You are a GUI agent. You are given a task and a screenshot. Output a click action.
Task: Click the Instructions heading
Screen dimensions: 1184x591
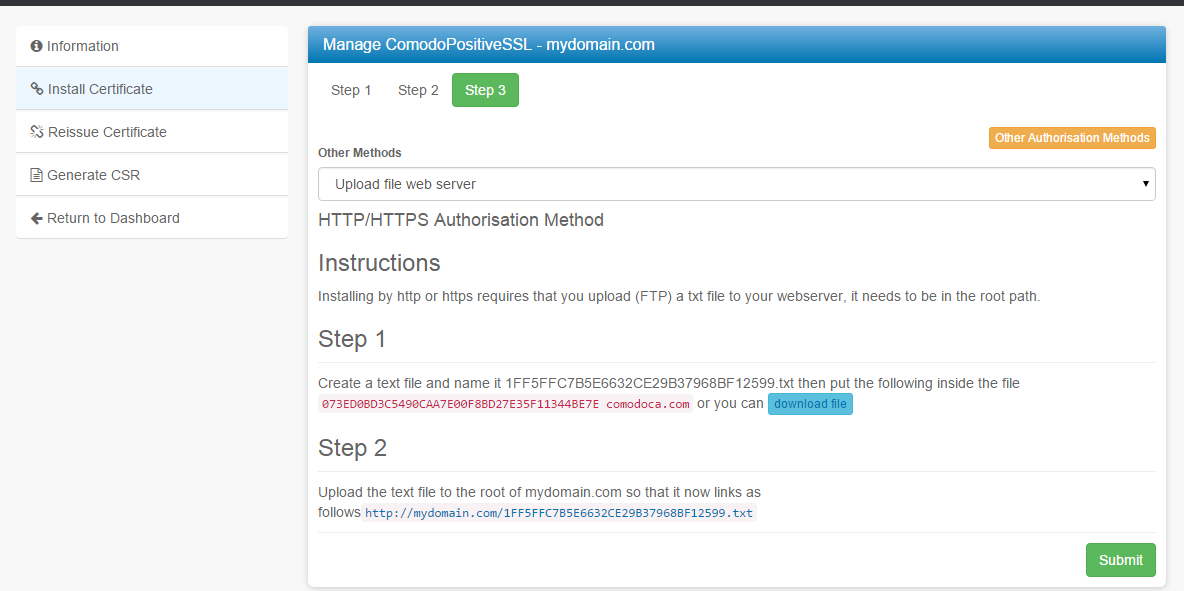pyautogui.click(x=379, y=263)
